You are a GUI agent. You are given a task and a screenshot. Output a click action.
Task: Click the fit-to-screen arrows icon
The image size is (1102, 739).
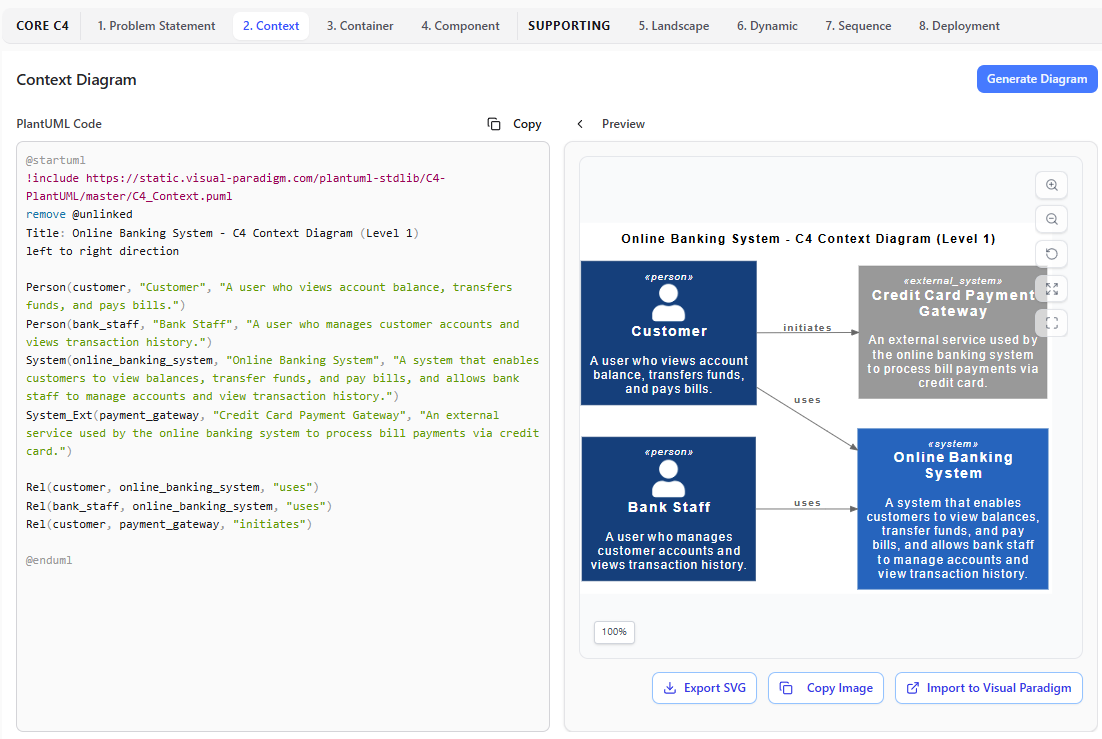1051,288
